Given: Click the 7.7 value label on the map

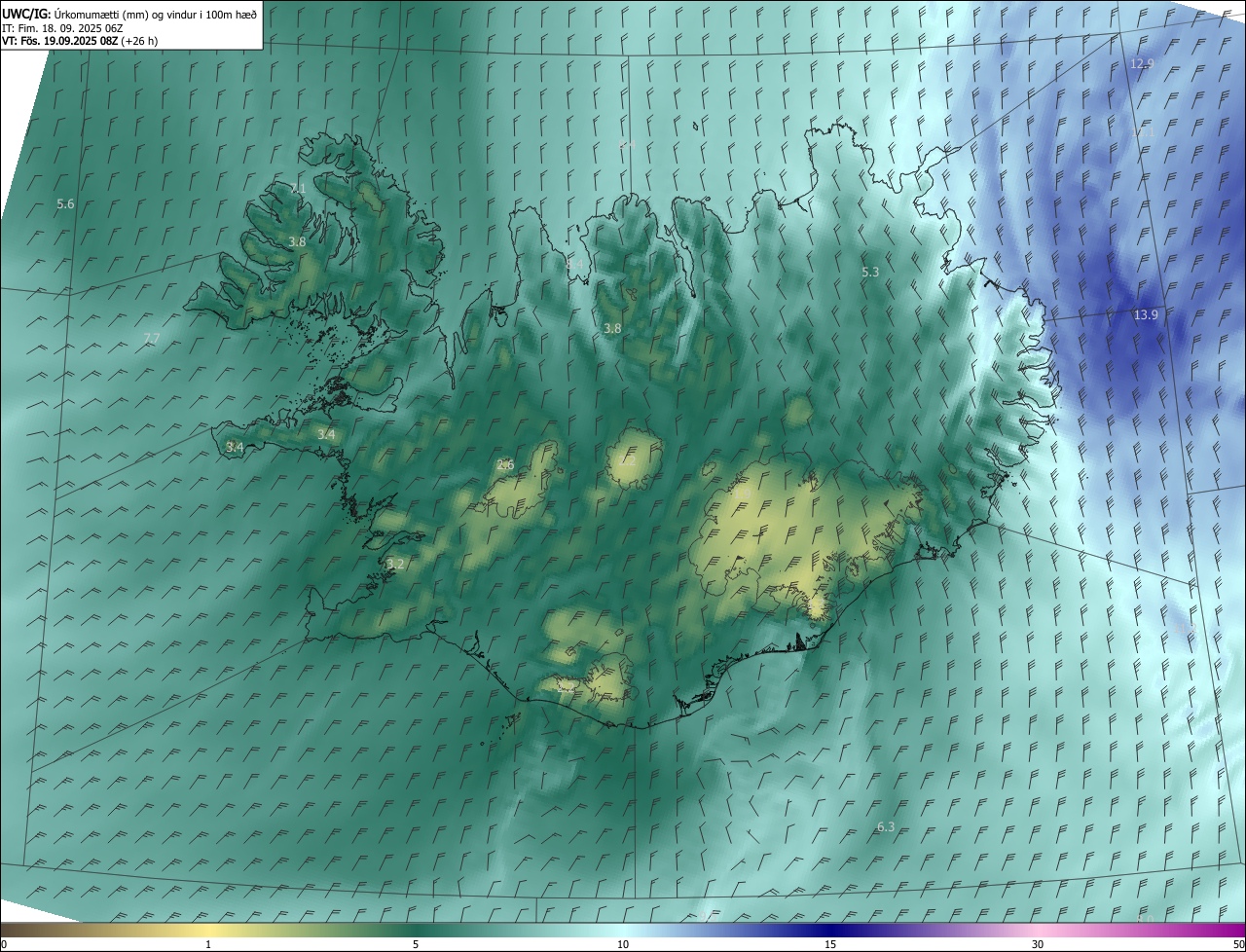Looking at the screenshot, I should click(x=151, y=339).
